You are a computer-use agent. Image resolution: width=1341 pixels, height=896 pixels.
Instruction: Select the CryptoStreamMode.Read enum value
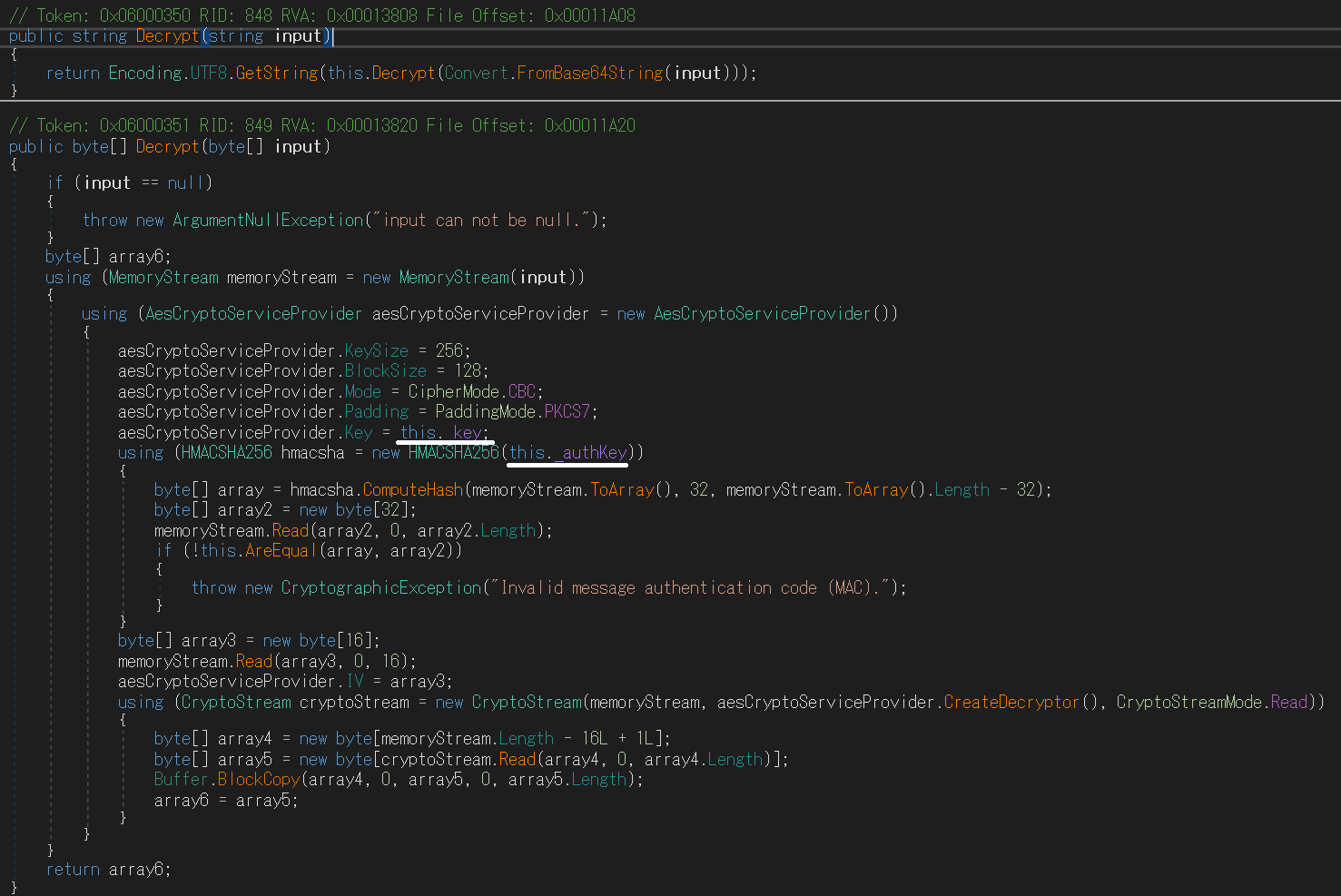point(1288,702)
